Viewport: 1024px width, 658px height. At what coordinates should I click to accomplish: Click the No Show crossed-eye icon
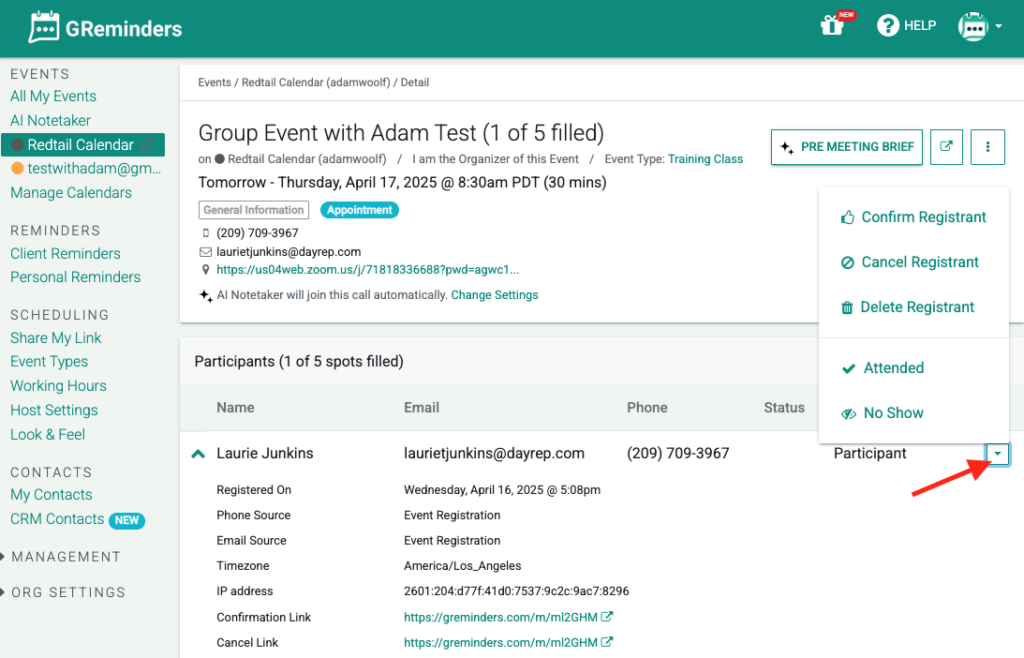point(848,414)
